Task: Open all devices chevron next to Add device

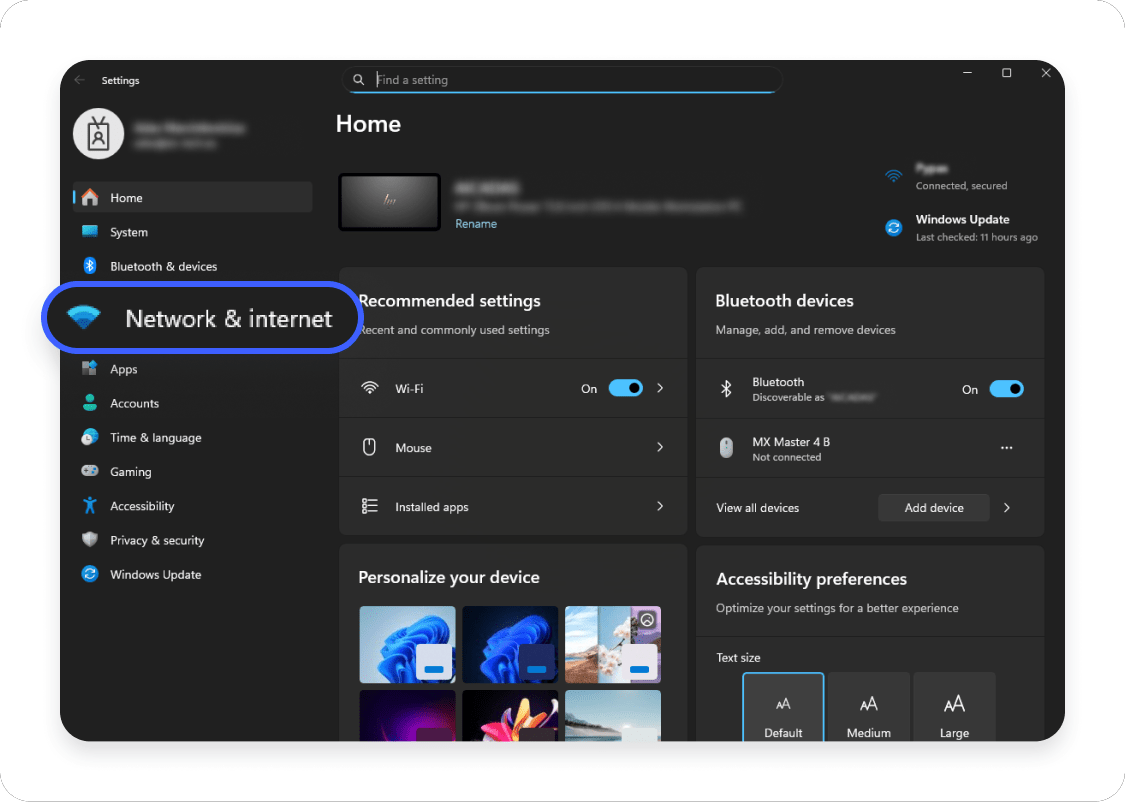Action: coord(1007,508)
